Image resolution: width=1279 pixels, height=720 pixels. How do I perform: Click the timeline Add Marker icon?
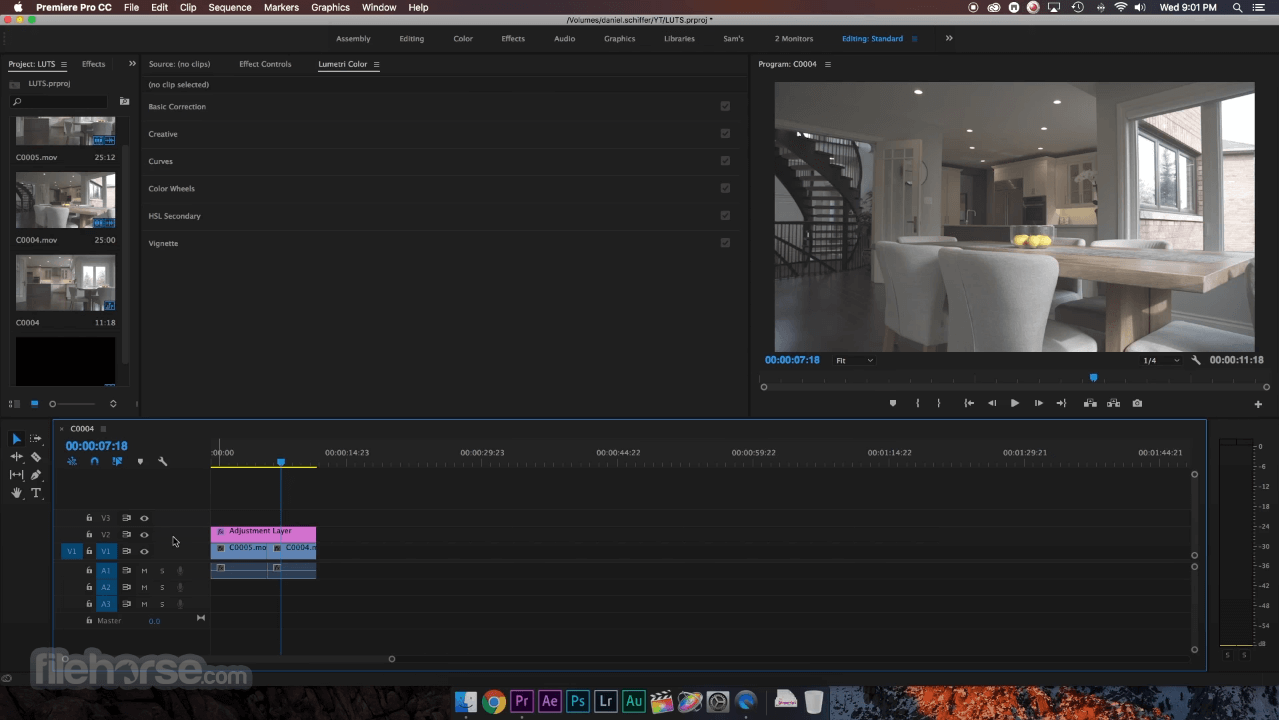pos(140,461)
